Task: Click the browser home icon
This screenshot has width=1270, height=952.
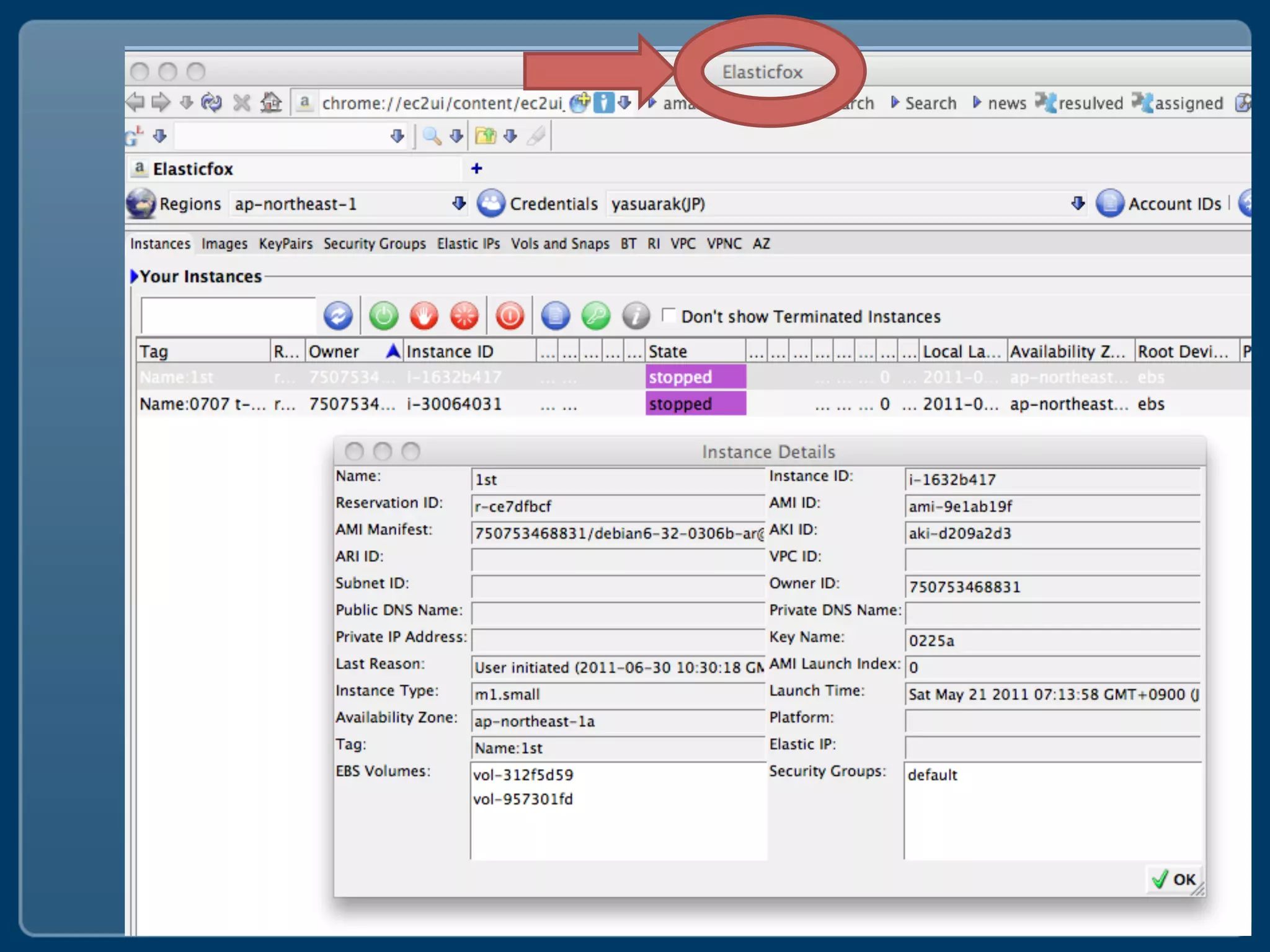Action: coord(271,102)
